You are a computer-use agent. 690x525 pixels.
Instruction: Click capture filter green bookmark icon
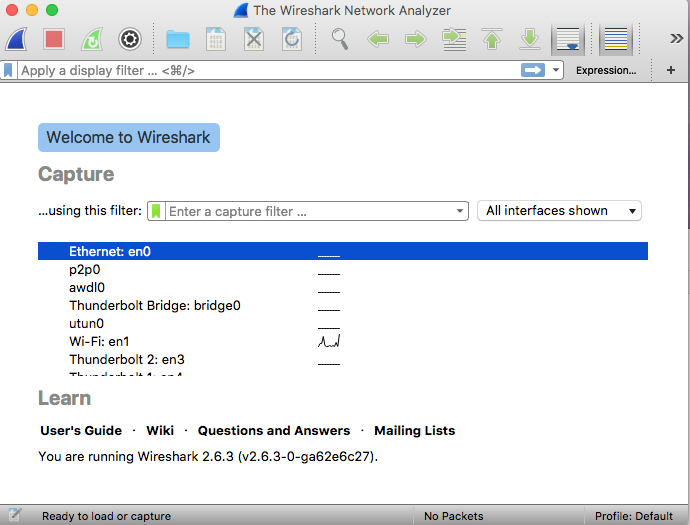pyautogui.click(x=156, y=211)
